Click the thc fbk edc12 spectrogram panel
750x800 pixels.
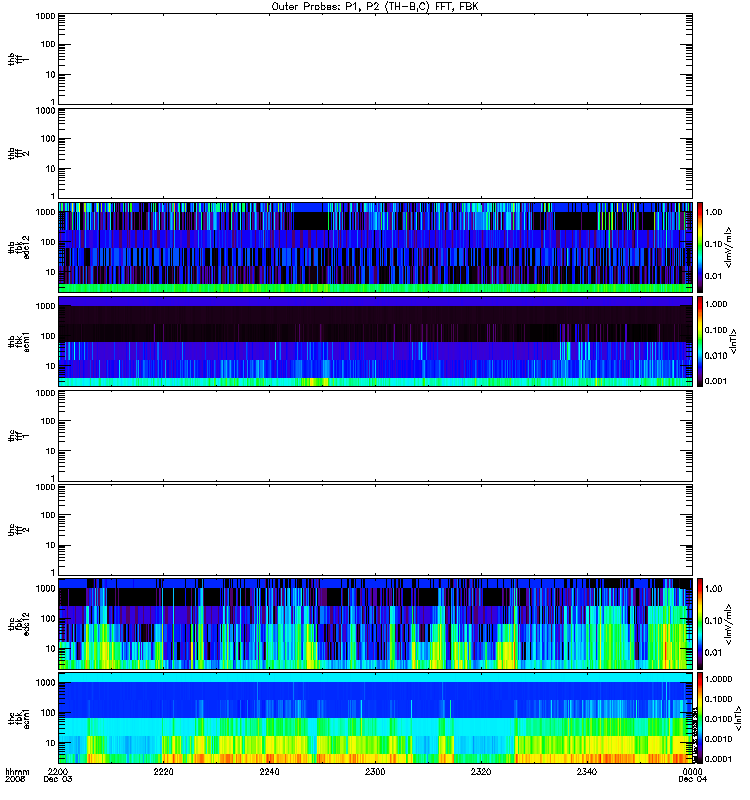coord(375,623)
